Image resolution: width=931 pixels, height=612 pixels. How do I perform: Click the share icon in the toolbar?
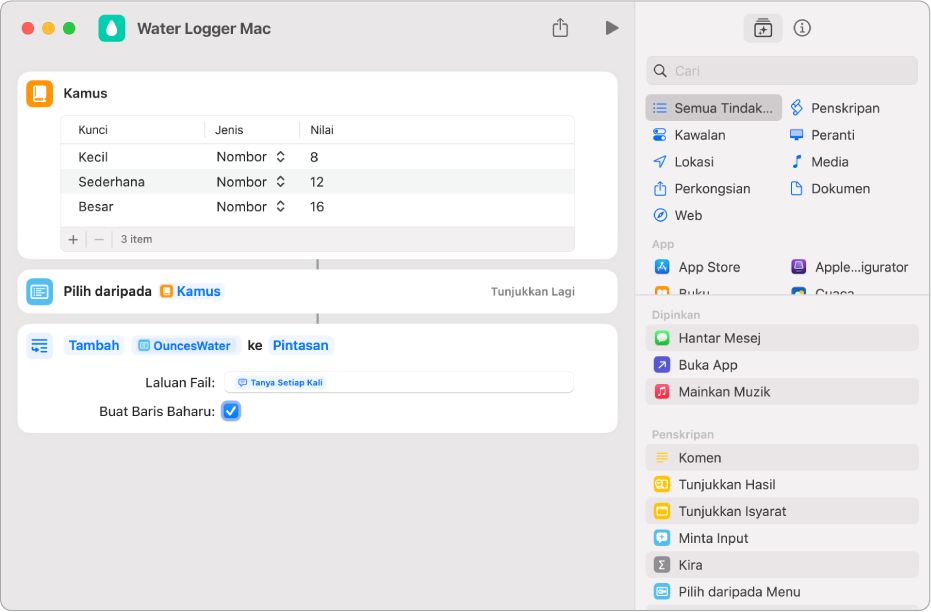tap(560, 27)
